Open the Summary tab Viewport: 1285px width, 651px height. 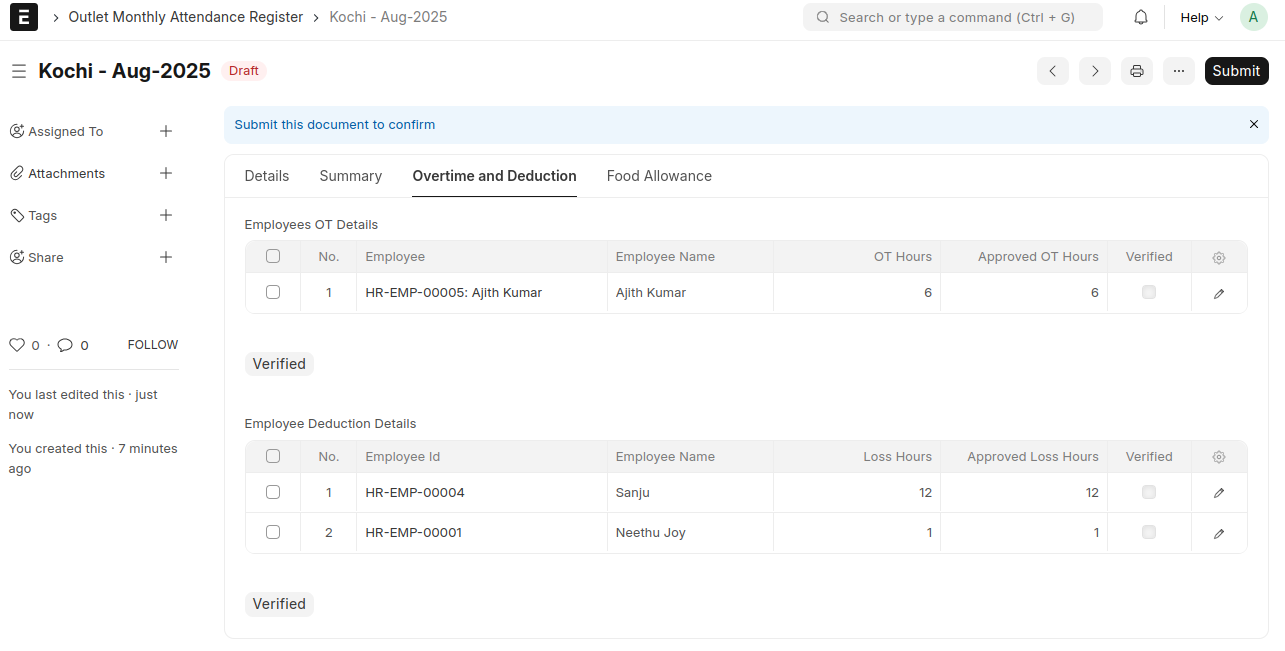click(x=350, y=176)
